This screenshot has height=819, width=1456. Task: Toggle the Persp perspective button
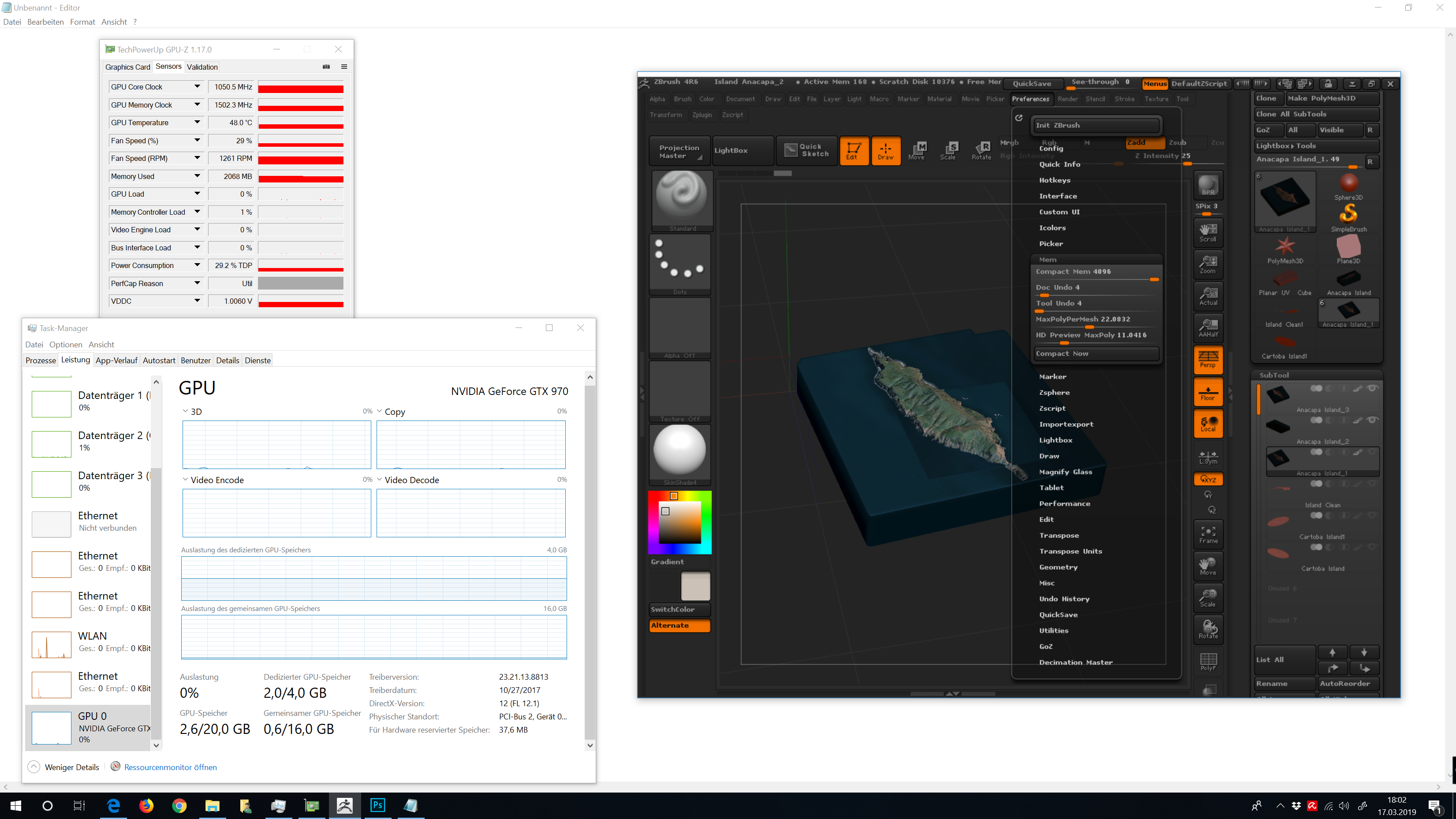pyautogui.click(x=1209, y=360)
